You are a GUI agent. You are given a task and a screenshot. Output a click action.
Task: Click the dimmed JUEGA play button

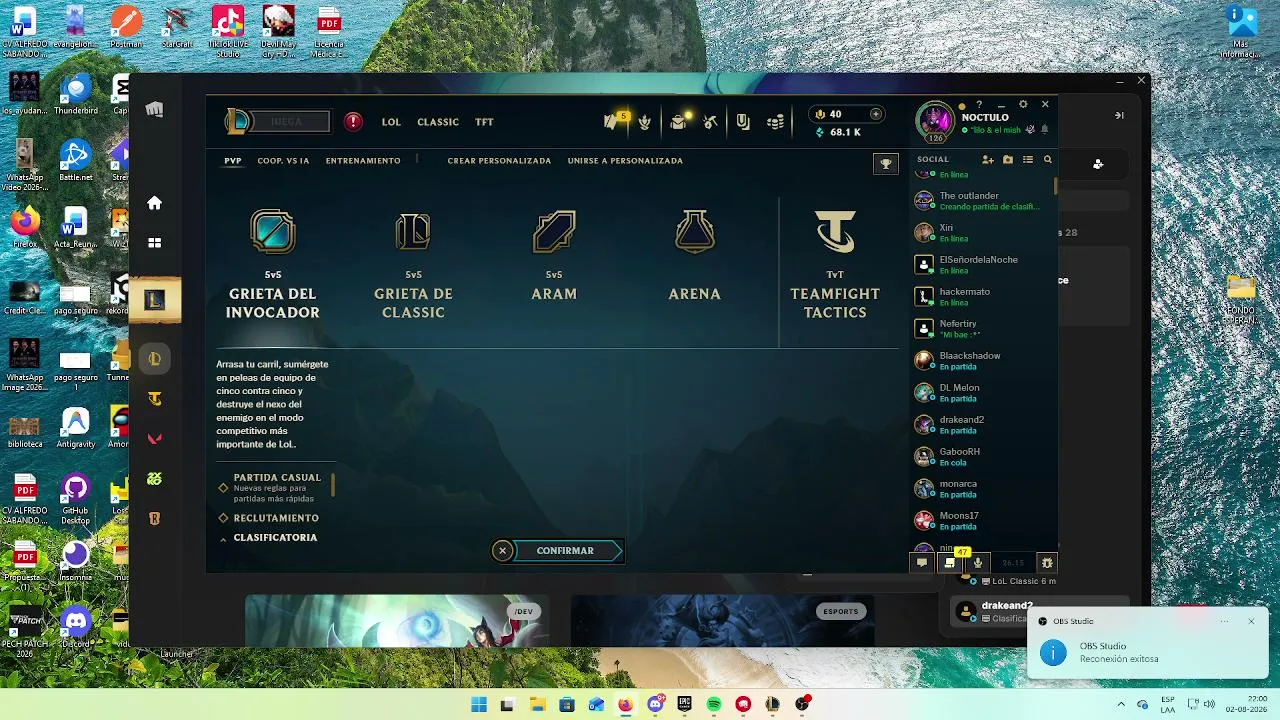(x=289, y=122)
